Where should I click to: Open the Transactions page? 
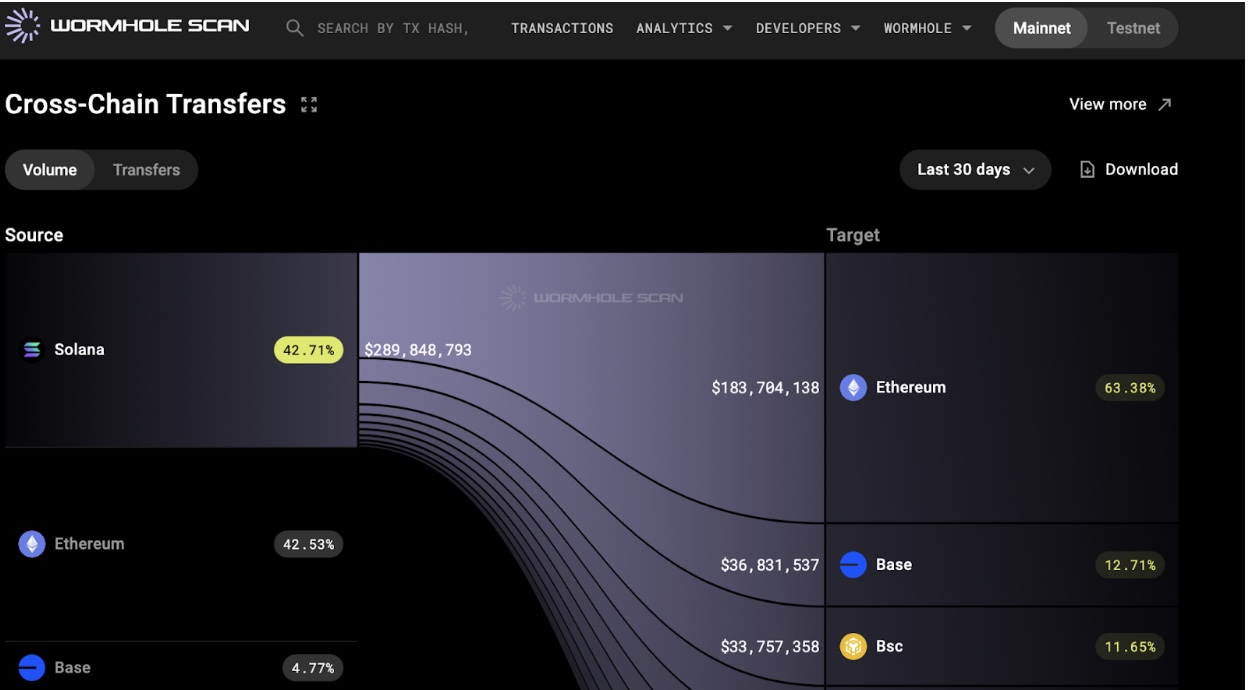pyautogui.click(x=562, y=28)
